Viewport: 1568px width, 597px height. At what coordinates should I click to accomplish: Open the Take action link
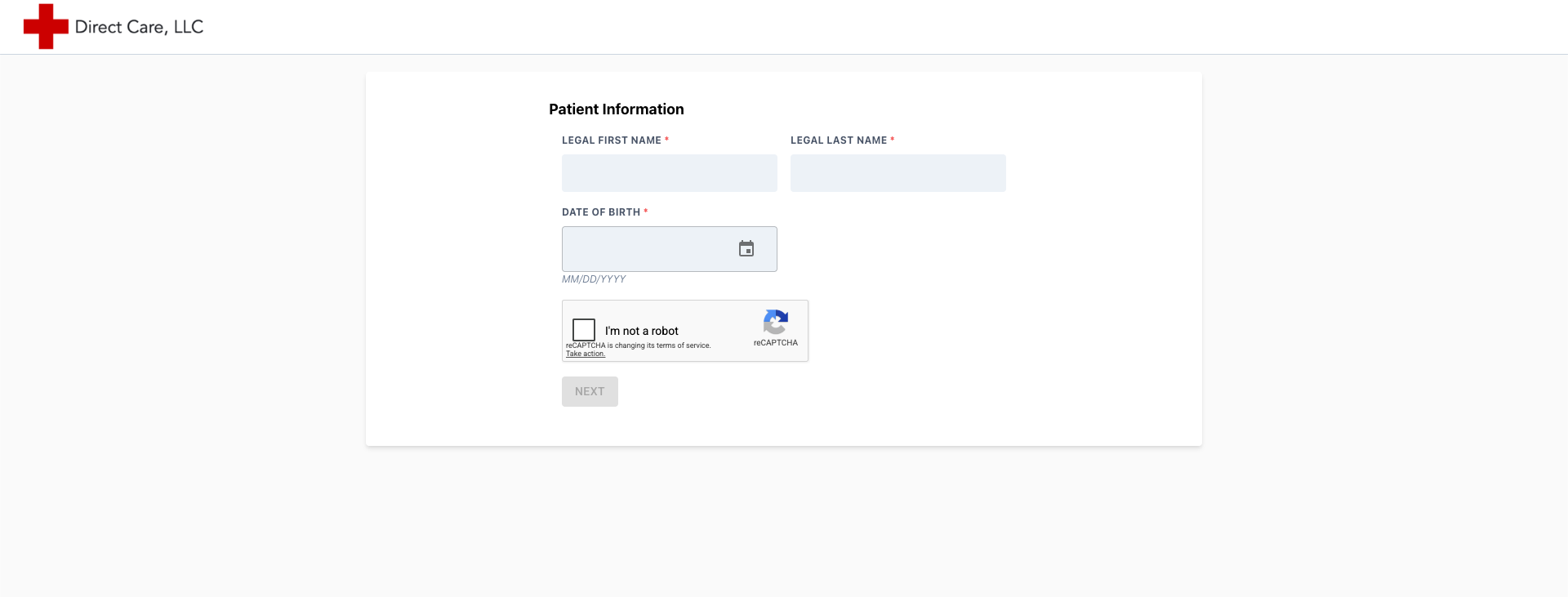(586, 354)
